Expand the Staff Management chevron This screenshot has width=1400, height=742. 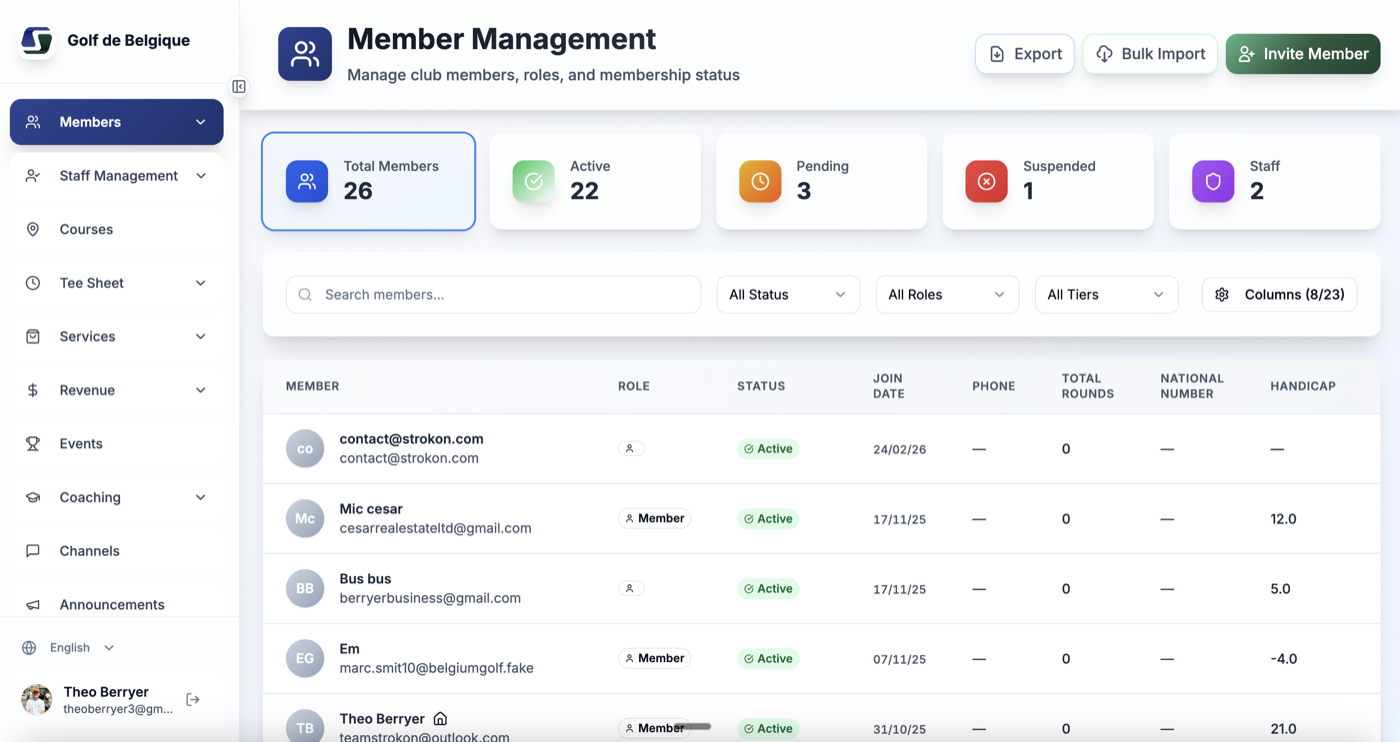tap(201, 176)
